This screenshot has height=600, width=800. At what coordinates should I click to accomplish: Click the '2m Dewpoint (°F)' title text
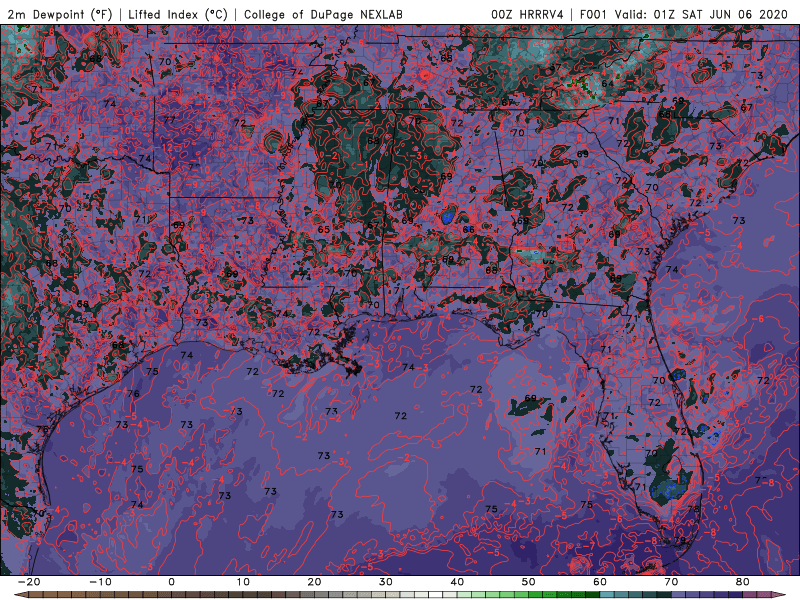click(60, 14)
